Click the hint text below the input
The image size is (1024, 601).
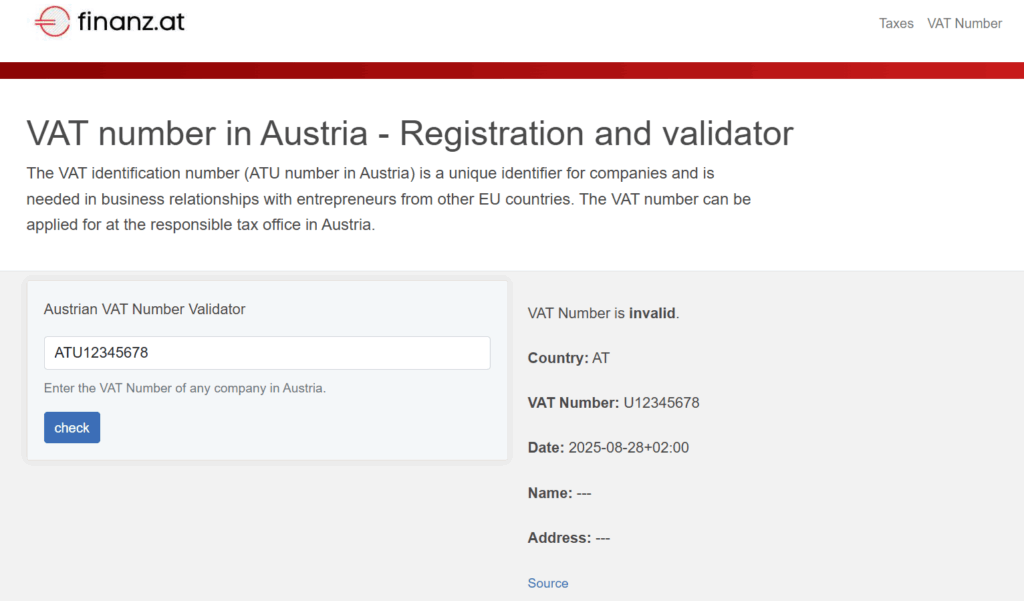185,388
